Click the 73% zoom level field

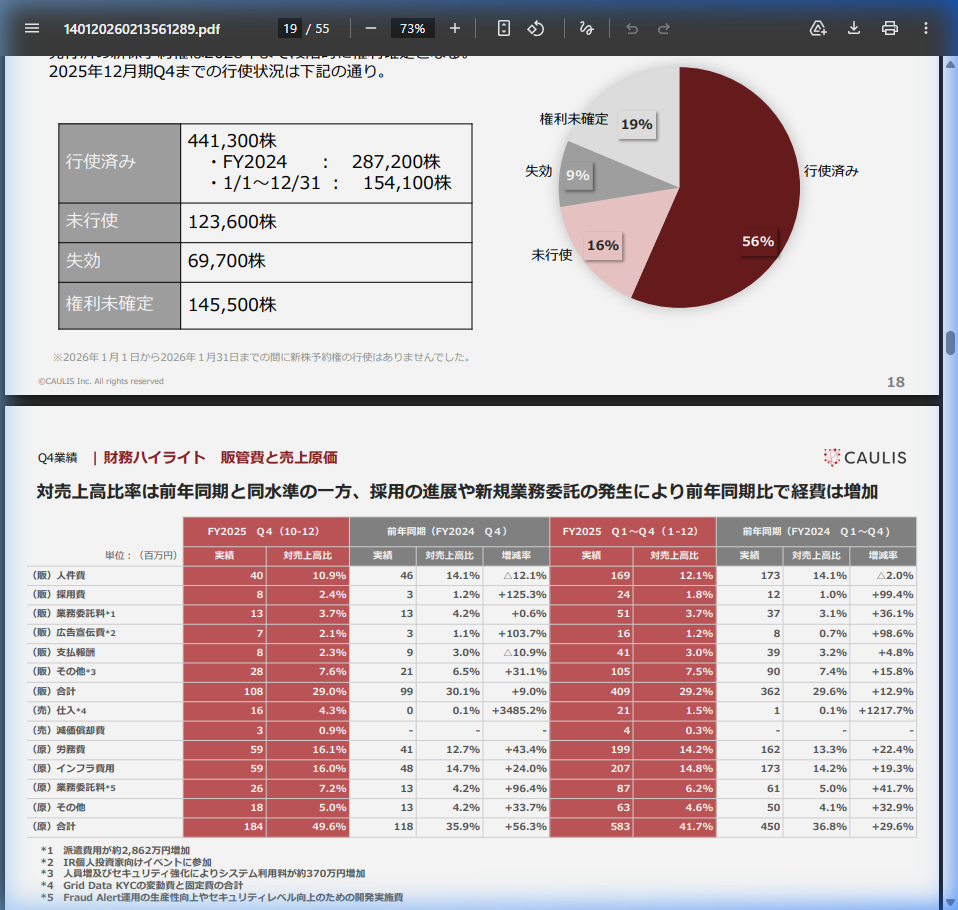412,28
